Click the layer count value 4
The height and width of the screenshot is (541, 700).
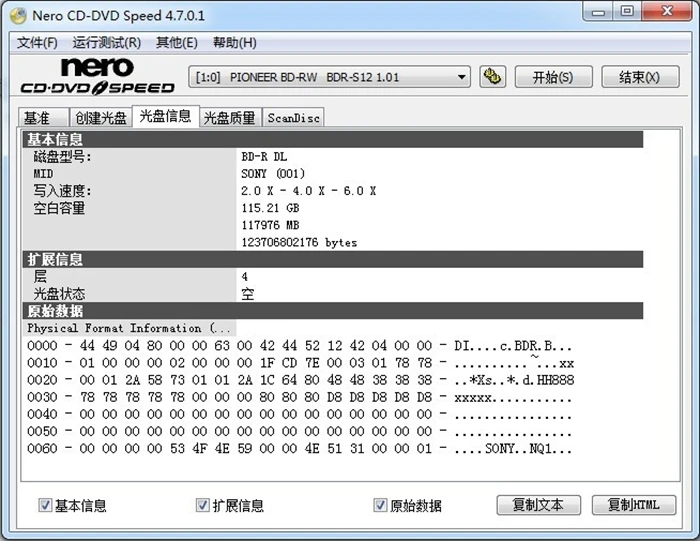click(x=245, y=277)
